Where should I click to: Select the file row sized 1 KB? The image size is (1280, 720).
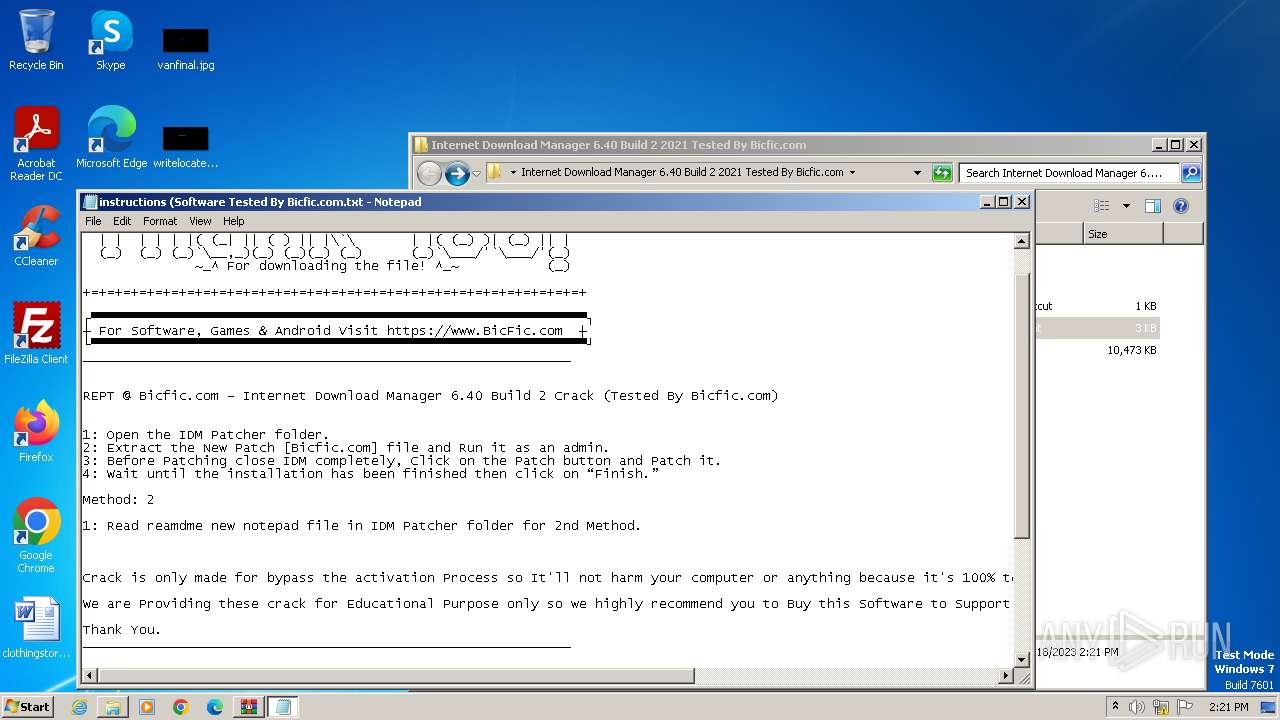1097,306
